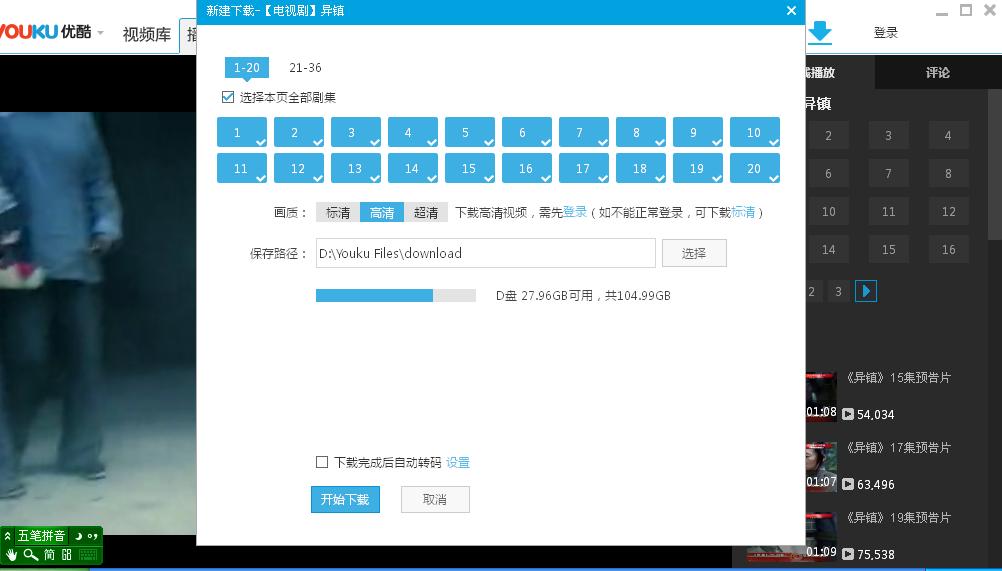Play episode 4 in side panel
The height and width of the screenshot is (571, 1002).
(x=948, y=135)
